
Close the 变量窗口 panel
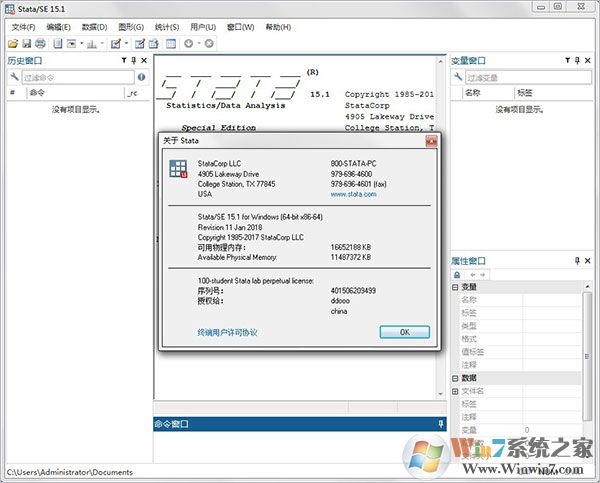pyautogui.click(x=588, y=60)
